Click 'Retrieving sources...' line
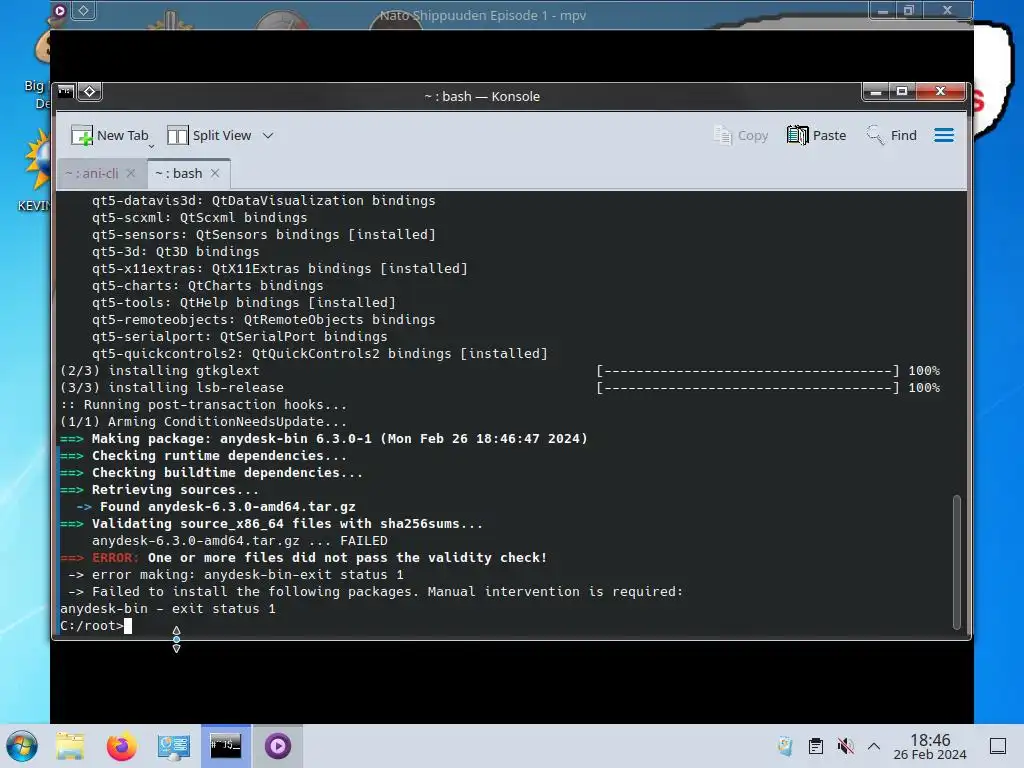The image size is (1024, 768). [x=159, y=490]
